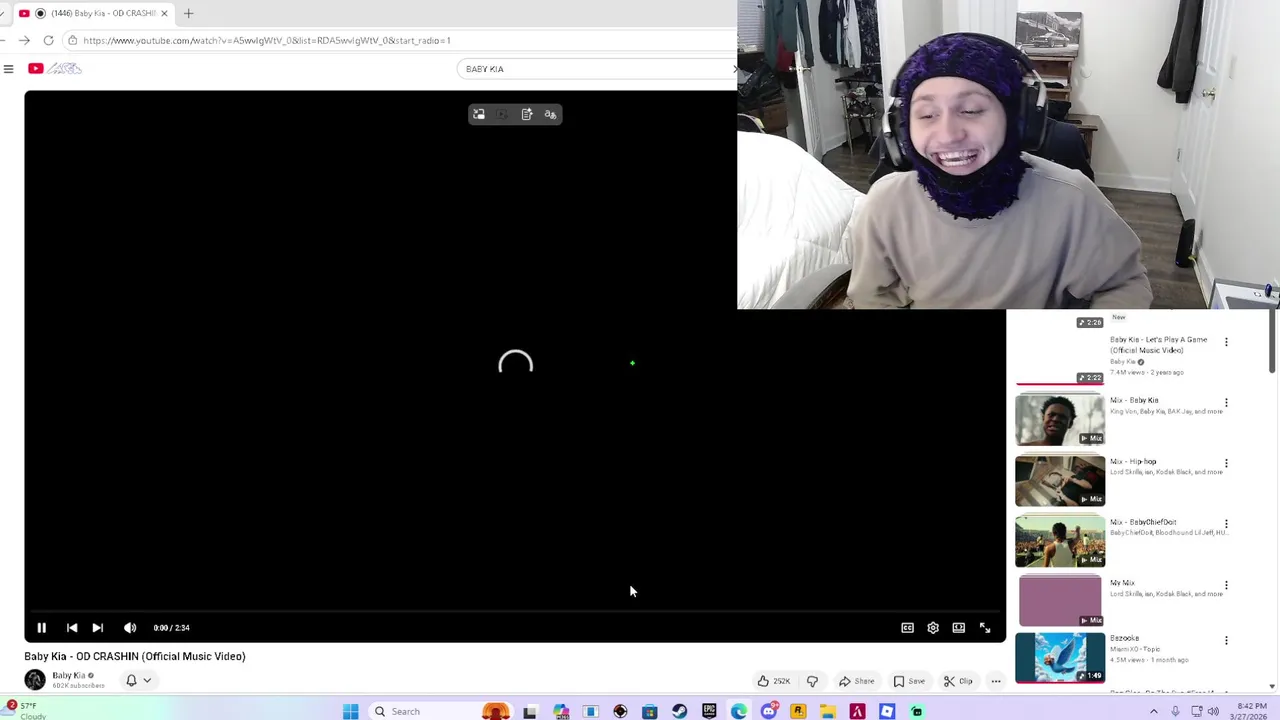Open Discord from taskbar
1280x720 pixels.
pos(769,711)
